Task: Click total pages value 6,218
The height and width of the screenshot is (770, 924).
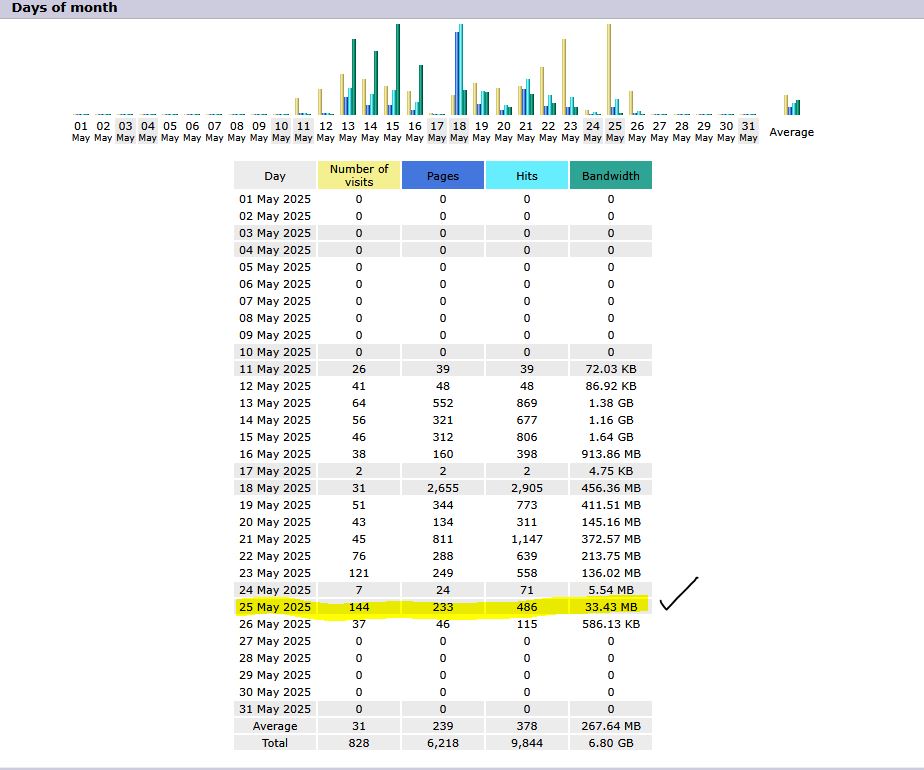Action: pyautogui.click(x=443, y=743)
